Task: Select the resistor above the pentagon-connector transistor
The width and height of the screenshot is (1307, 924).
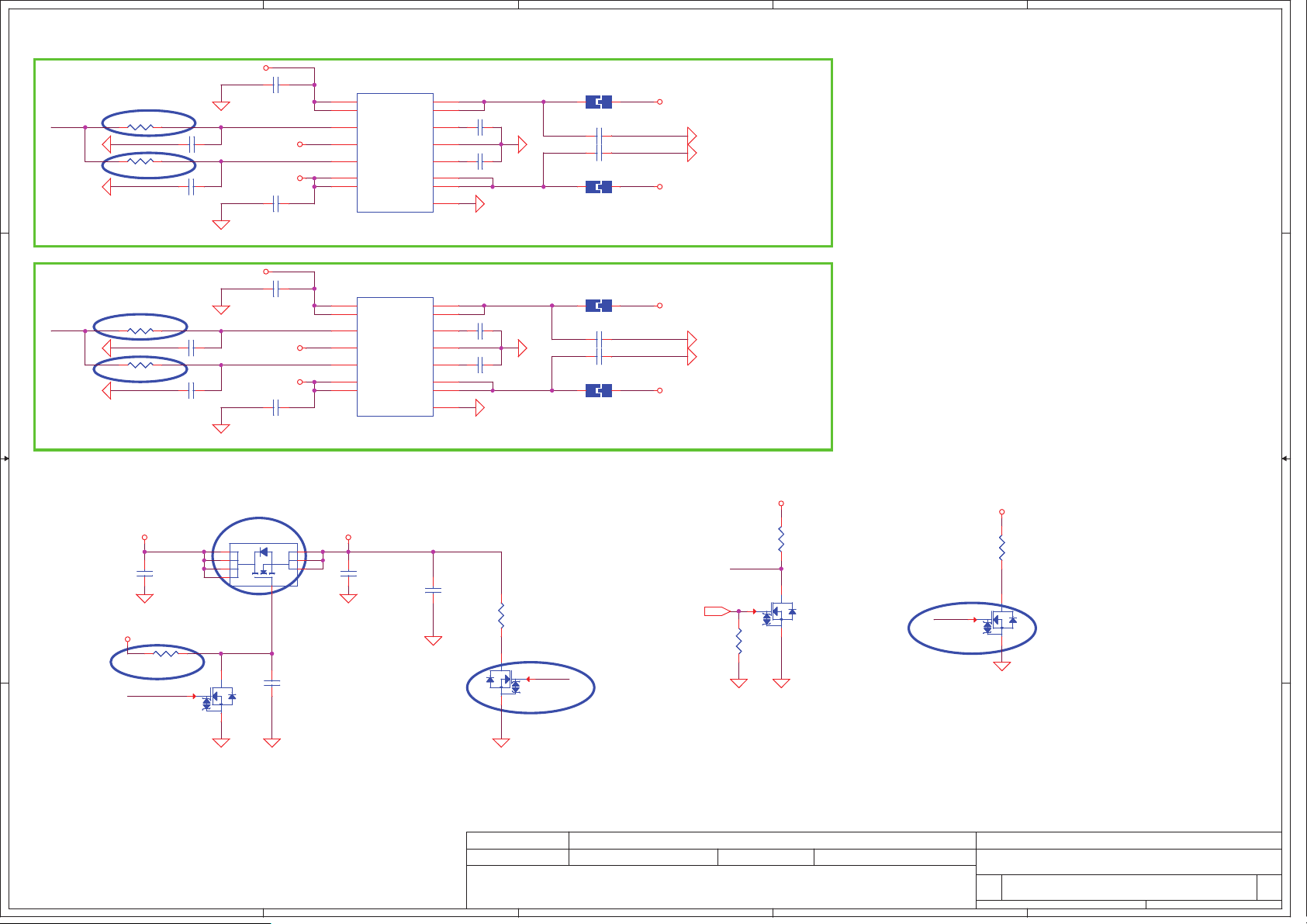Action: point(781,539)
